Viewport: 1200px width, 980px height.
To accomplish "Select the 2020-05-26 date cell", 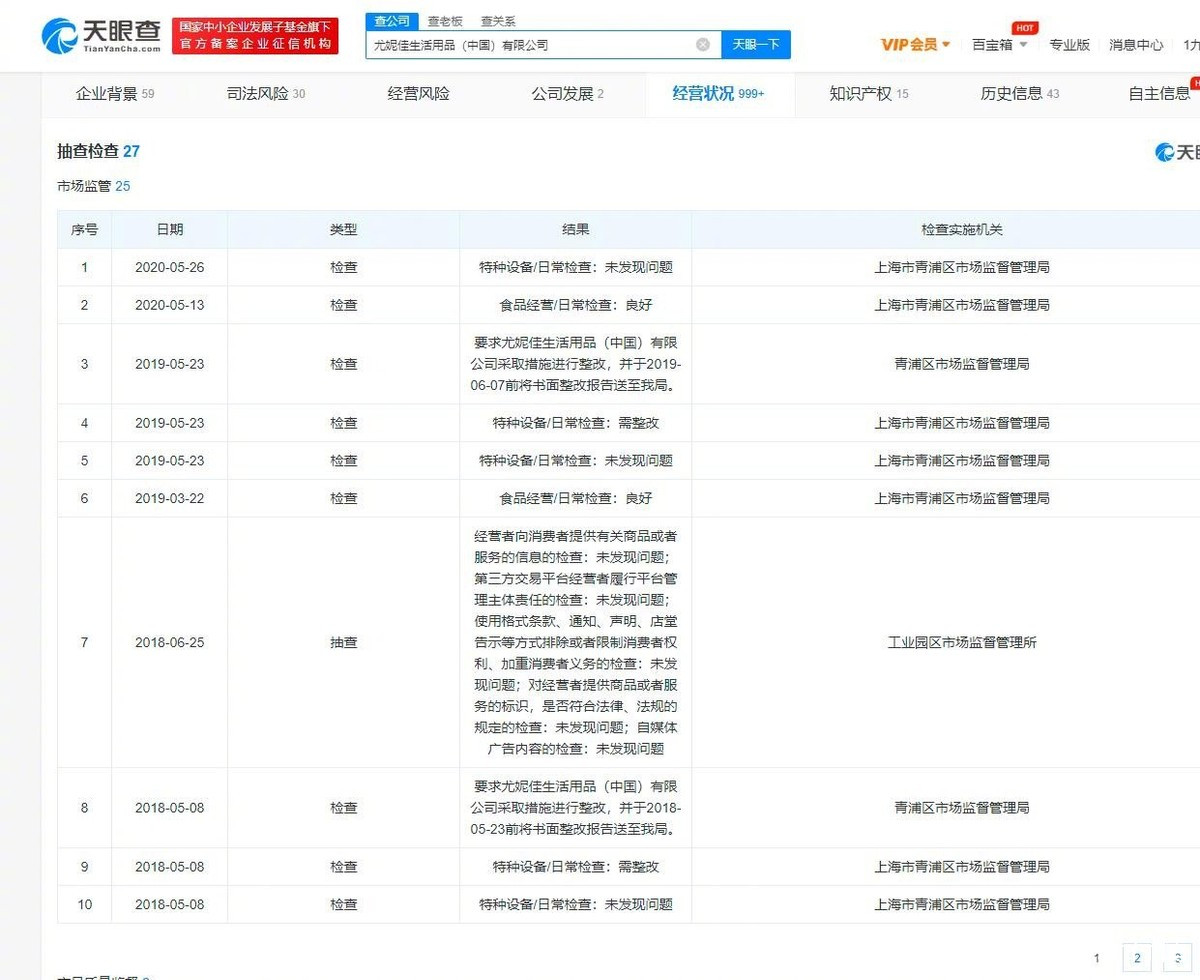I will (169, 267).
